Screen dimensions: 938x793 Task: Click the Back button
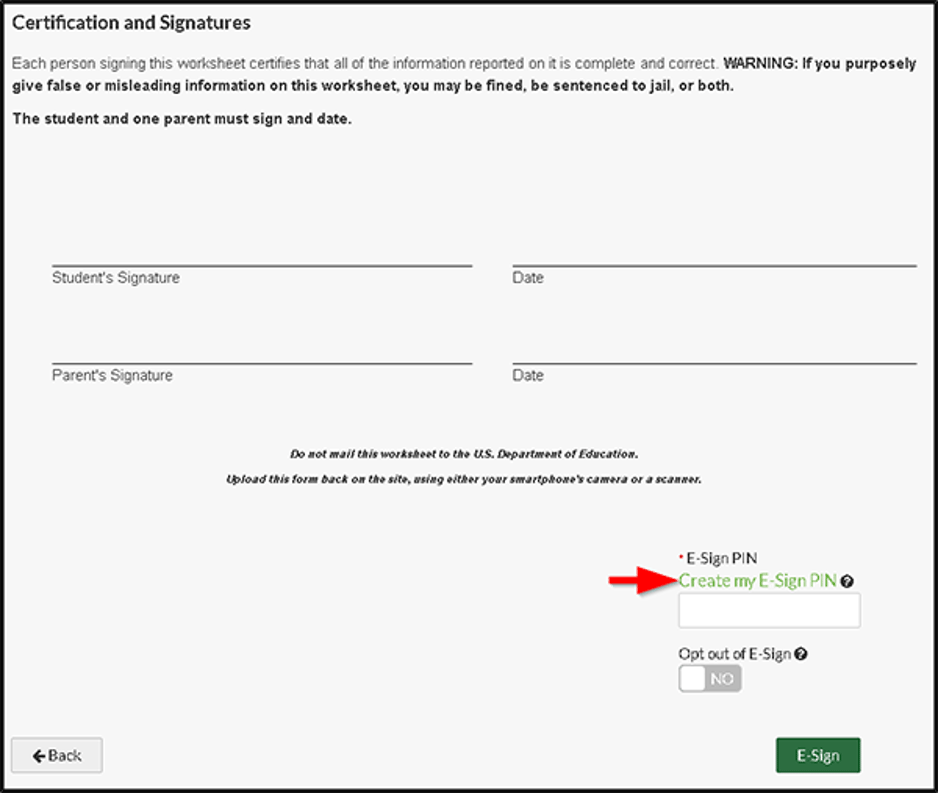(x=57, y=755)
